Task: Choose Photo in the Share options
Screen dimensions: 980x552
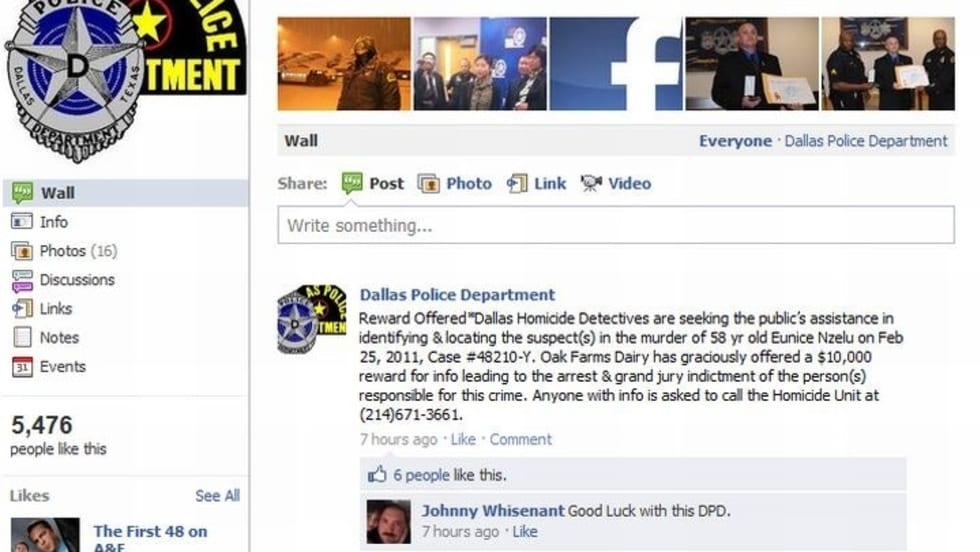Action: pos(469,183)
